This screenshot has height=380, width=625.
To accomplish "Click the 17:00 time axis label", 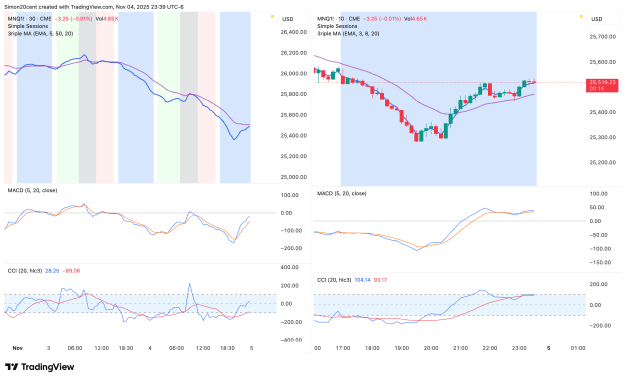I will pyautogui.click(x=343, y=348).
